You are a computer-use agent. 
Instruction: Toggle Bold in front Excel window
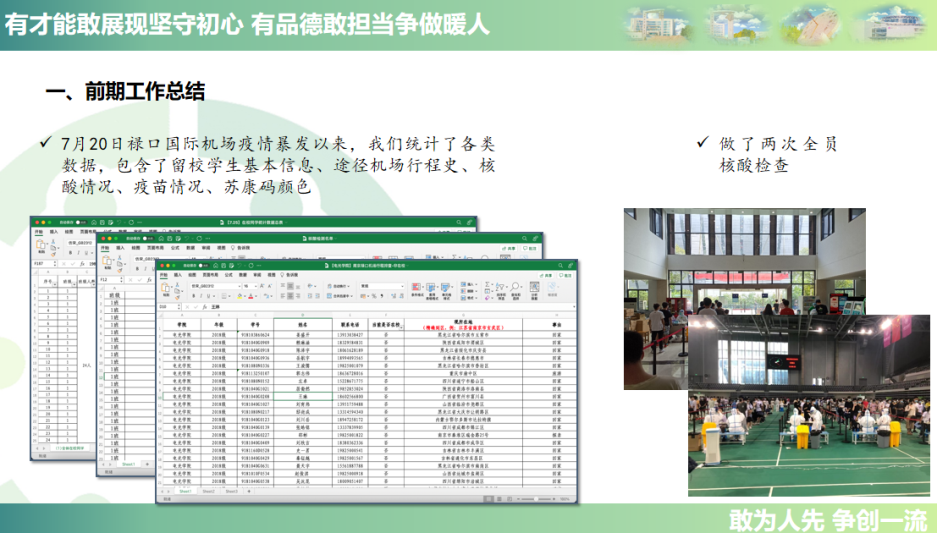[x=194, y=296]
